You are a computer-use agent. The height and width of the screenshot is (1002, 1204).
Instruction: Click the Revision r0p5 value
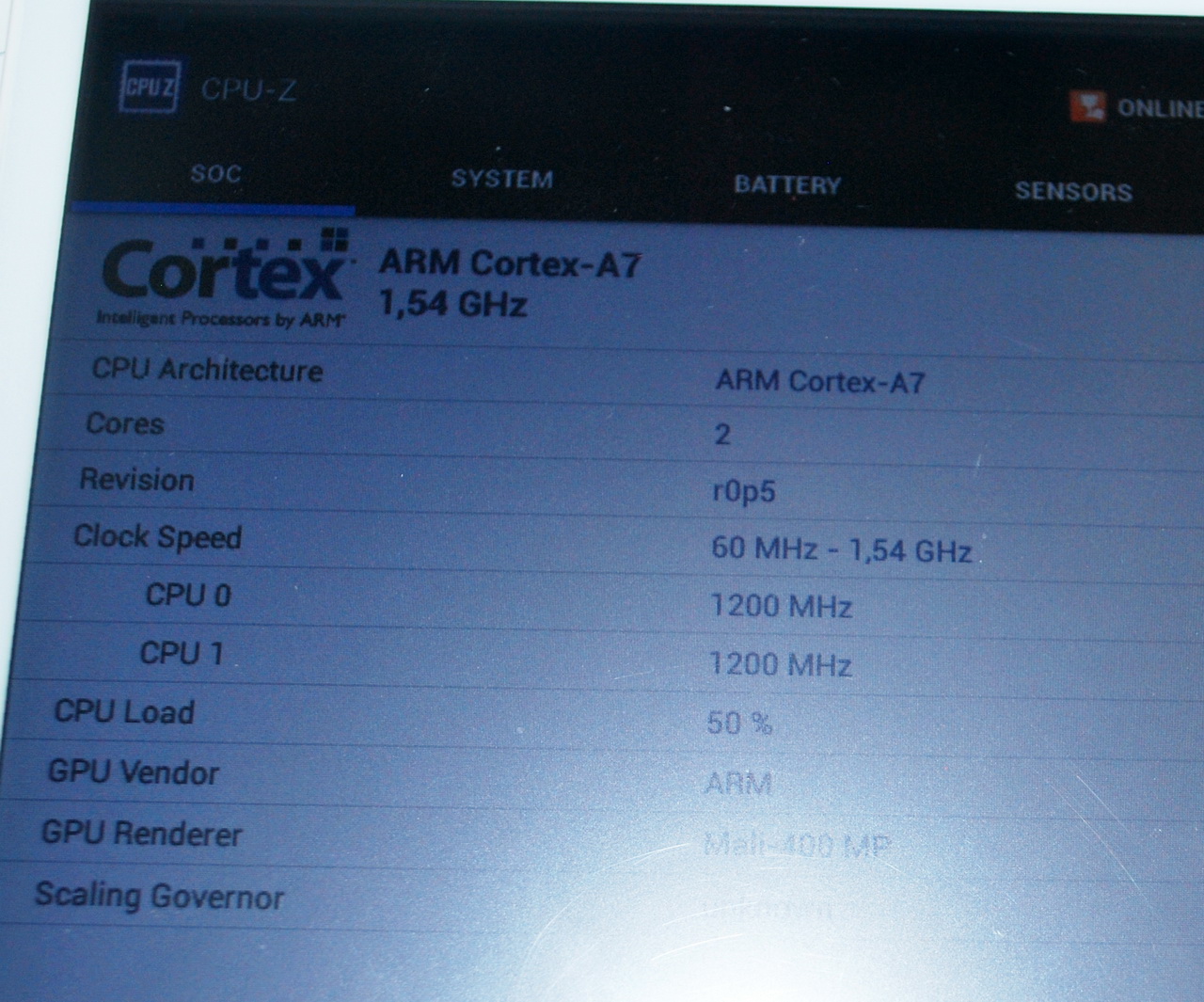[x=744, y=492]
